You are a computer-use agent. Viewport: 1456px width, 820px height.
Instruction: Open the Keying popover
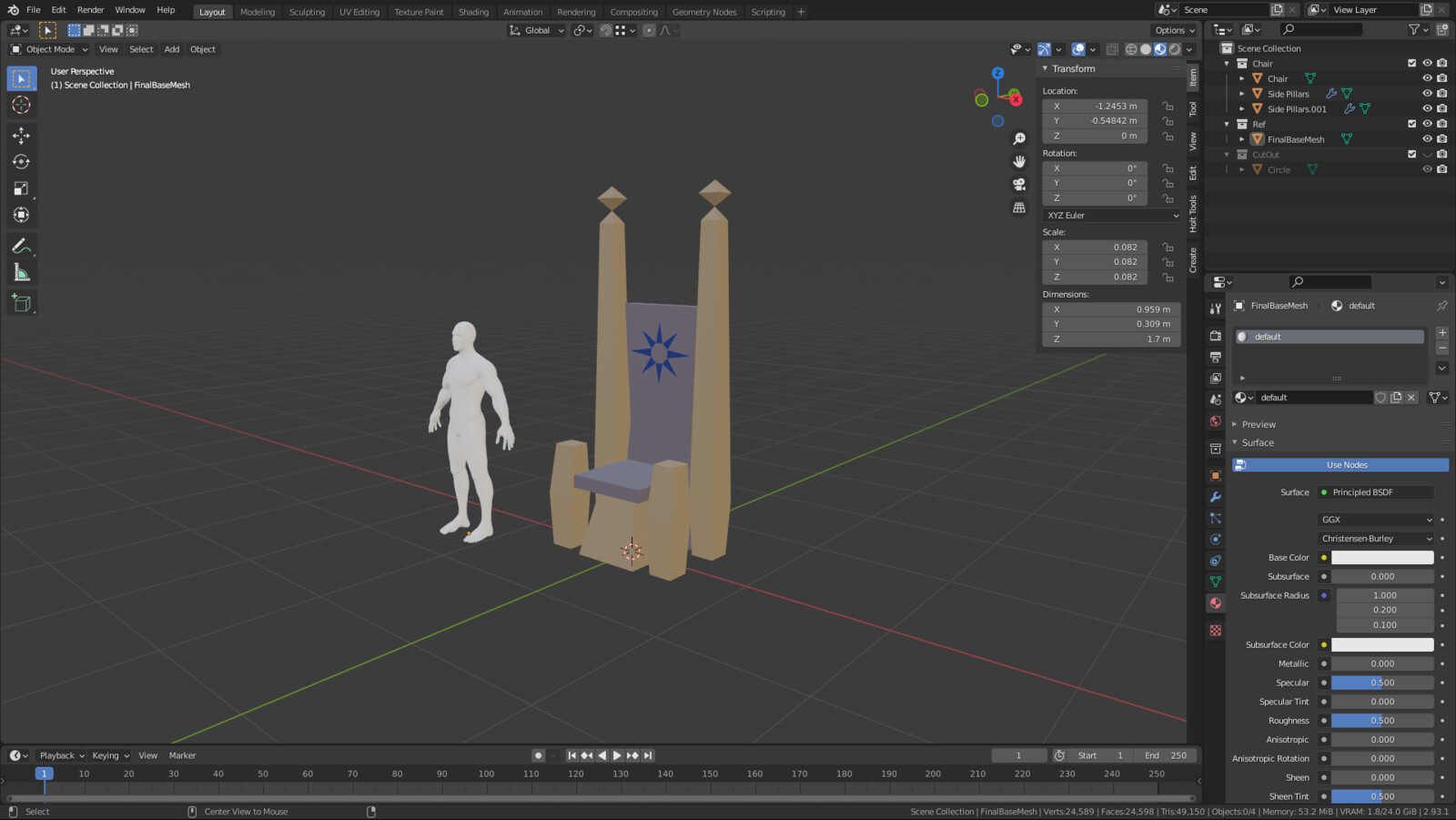tap(110, 755)
